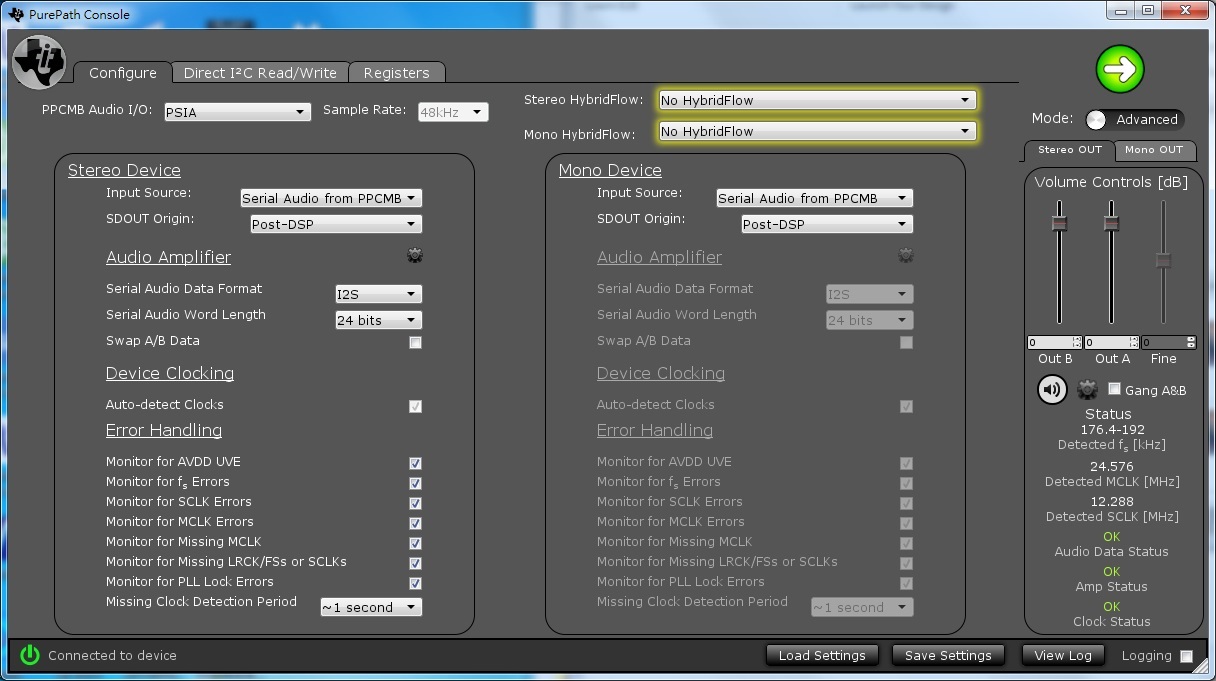Click the Detected MCLK value 24.576

1111,466
